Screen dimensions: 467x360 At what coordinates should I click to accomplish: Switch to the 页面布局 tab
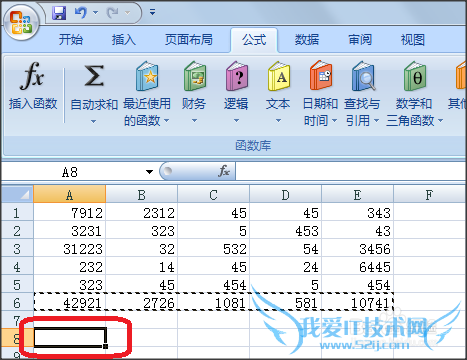coord(189,40)
